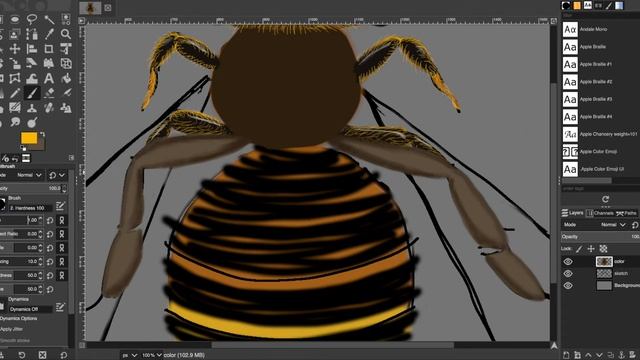This screenshot has width=640, height=360.
Task: Select the Fuzzy Select magic wand tool
Action: 49,19
